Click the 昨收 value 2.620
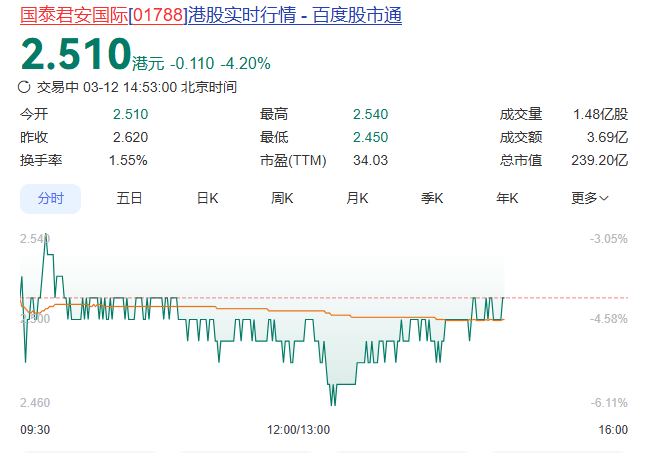The image size is (657, 453). [130, 137]
